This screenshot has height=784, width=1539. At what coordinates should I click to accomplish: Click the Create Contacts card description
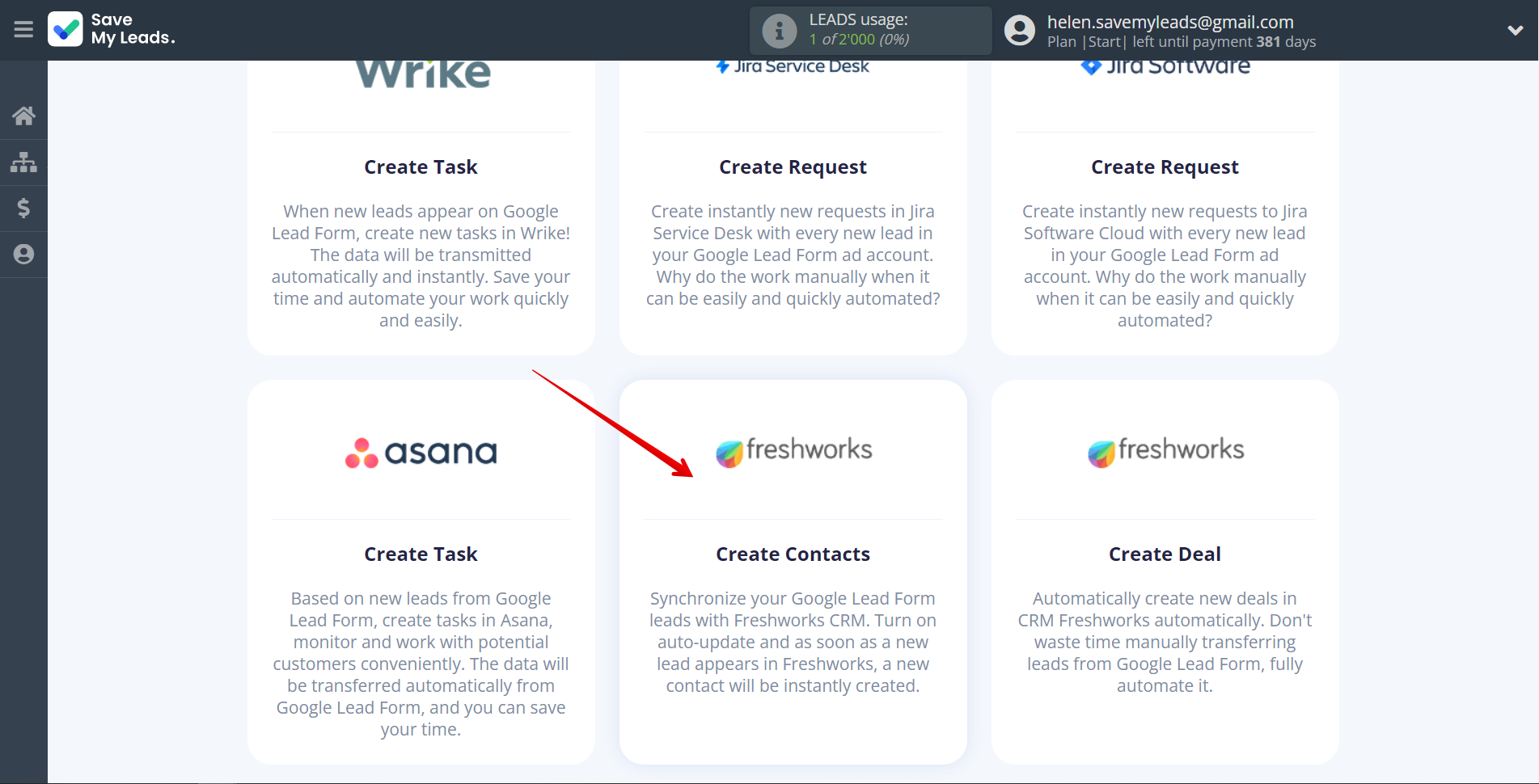[793, 643]
